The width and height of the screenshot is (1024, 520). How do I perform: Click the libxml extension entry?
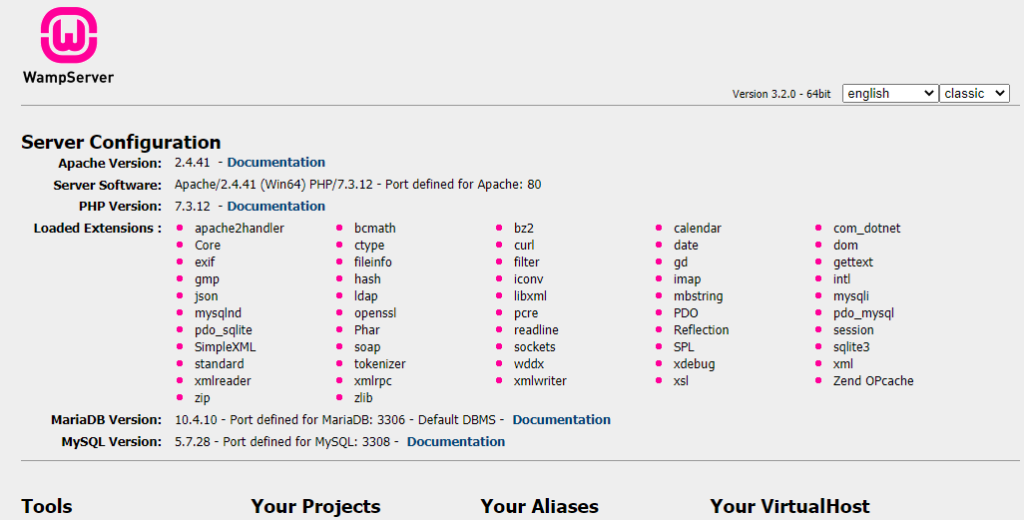click(x=530, y=296)
